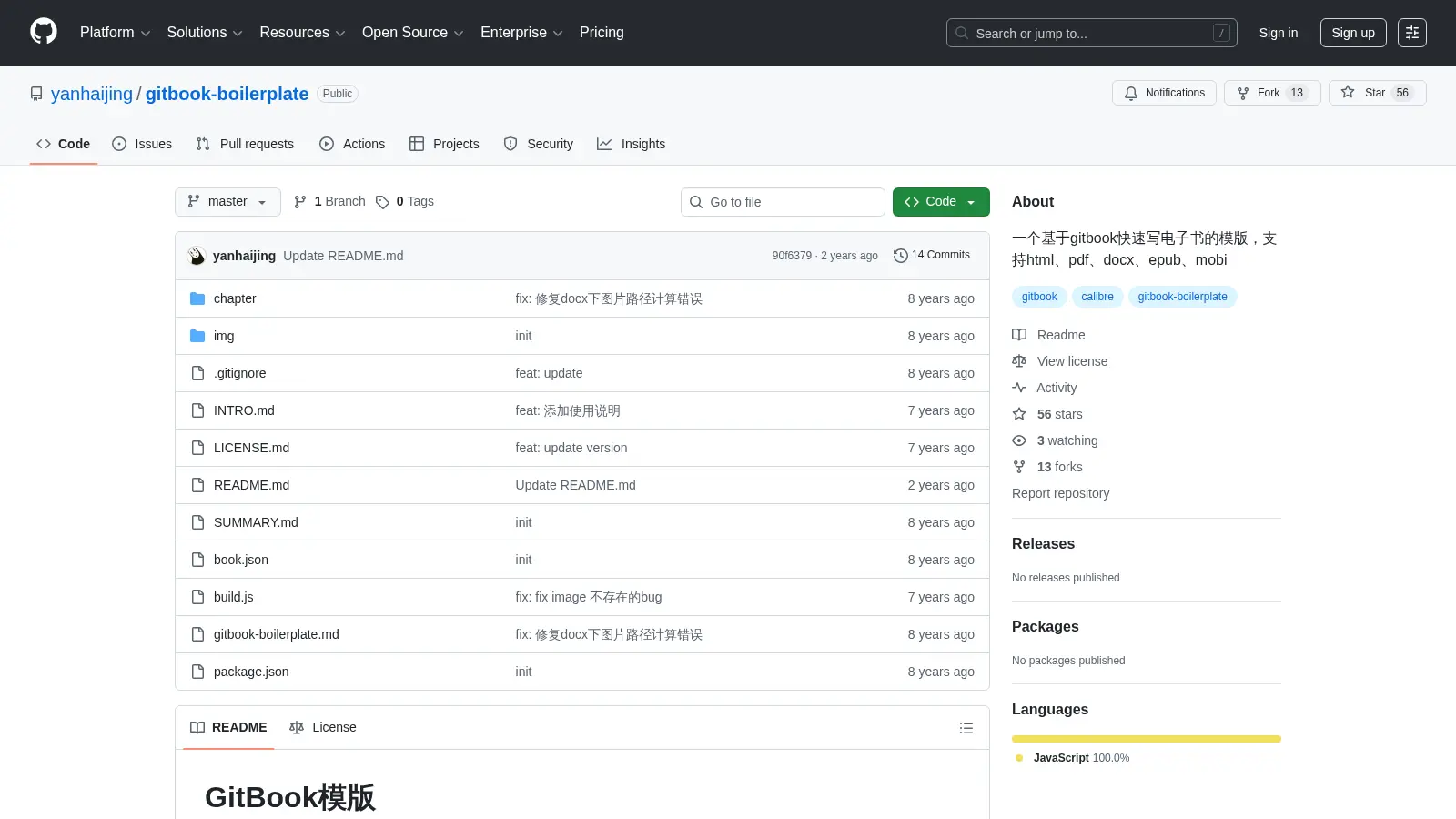Click the yellow JavaScript language bar
The height and width of the screenshot is (819, 1456).
1147,739
